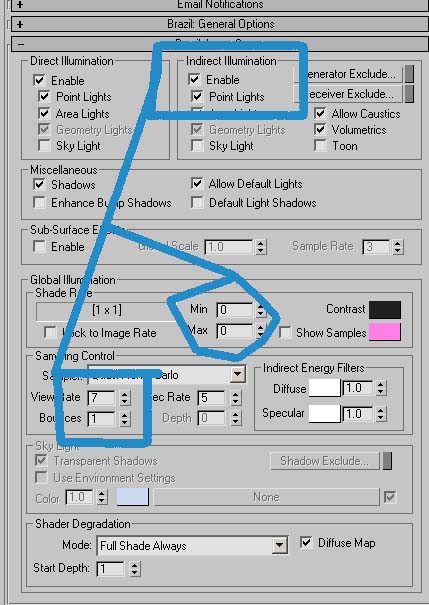
Task: Open Shader Degradation Mode dropdown
Action: pos(279,545)
